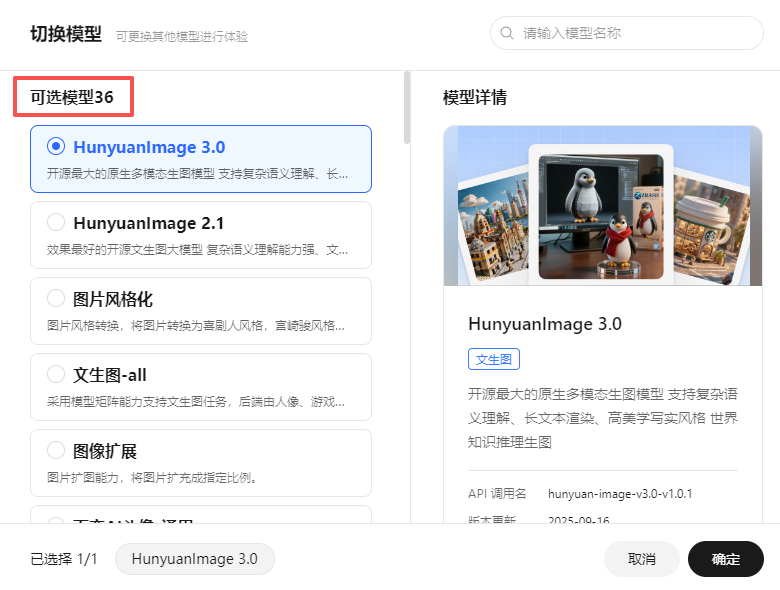Select the HunyuanImage 3.0 radio button
The height and width of the screenshot is (590, 780).
pyautogui.click(x=57, y=147)
